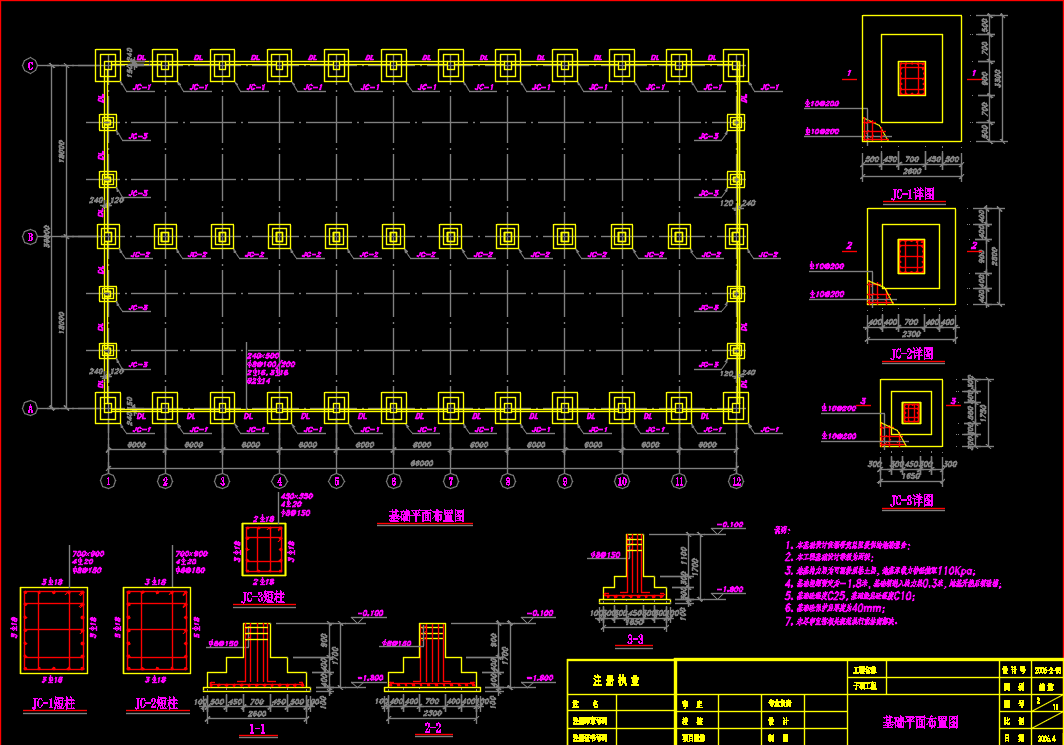Click section title 1-1

pos(257,729)
